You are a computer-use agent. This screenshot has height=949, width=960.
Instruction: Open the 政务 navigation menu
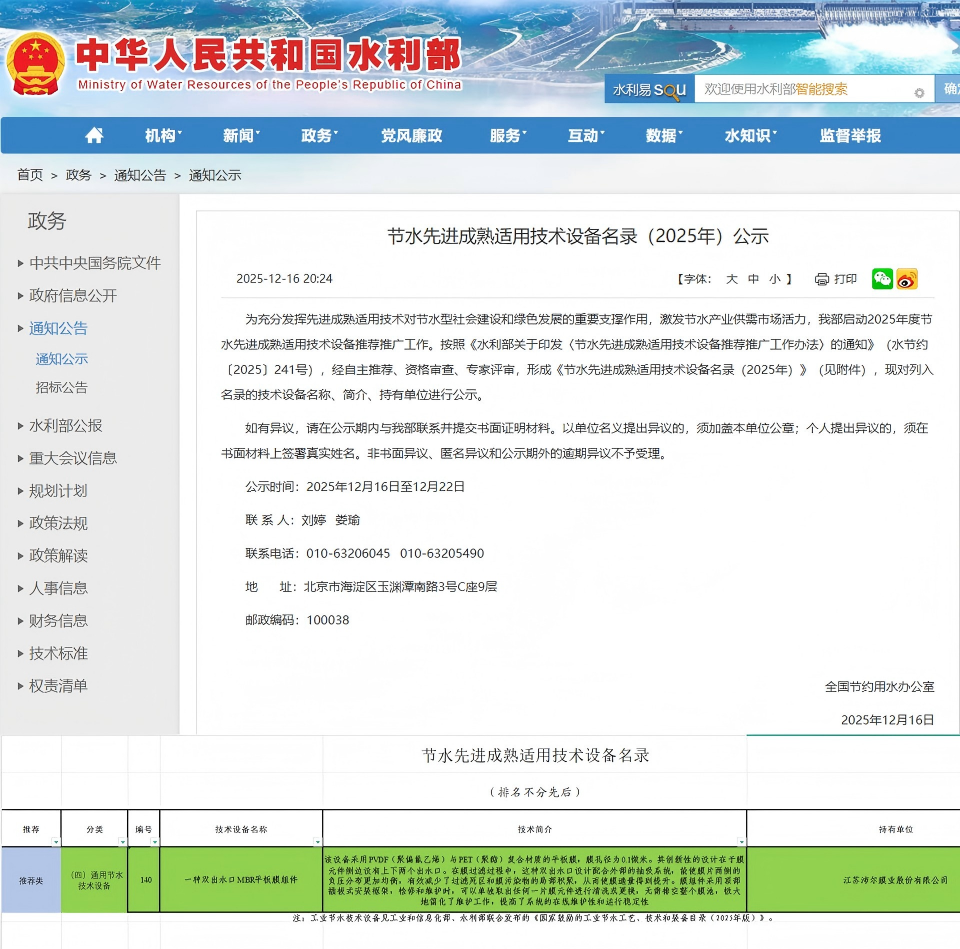319,136
